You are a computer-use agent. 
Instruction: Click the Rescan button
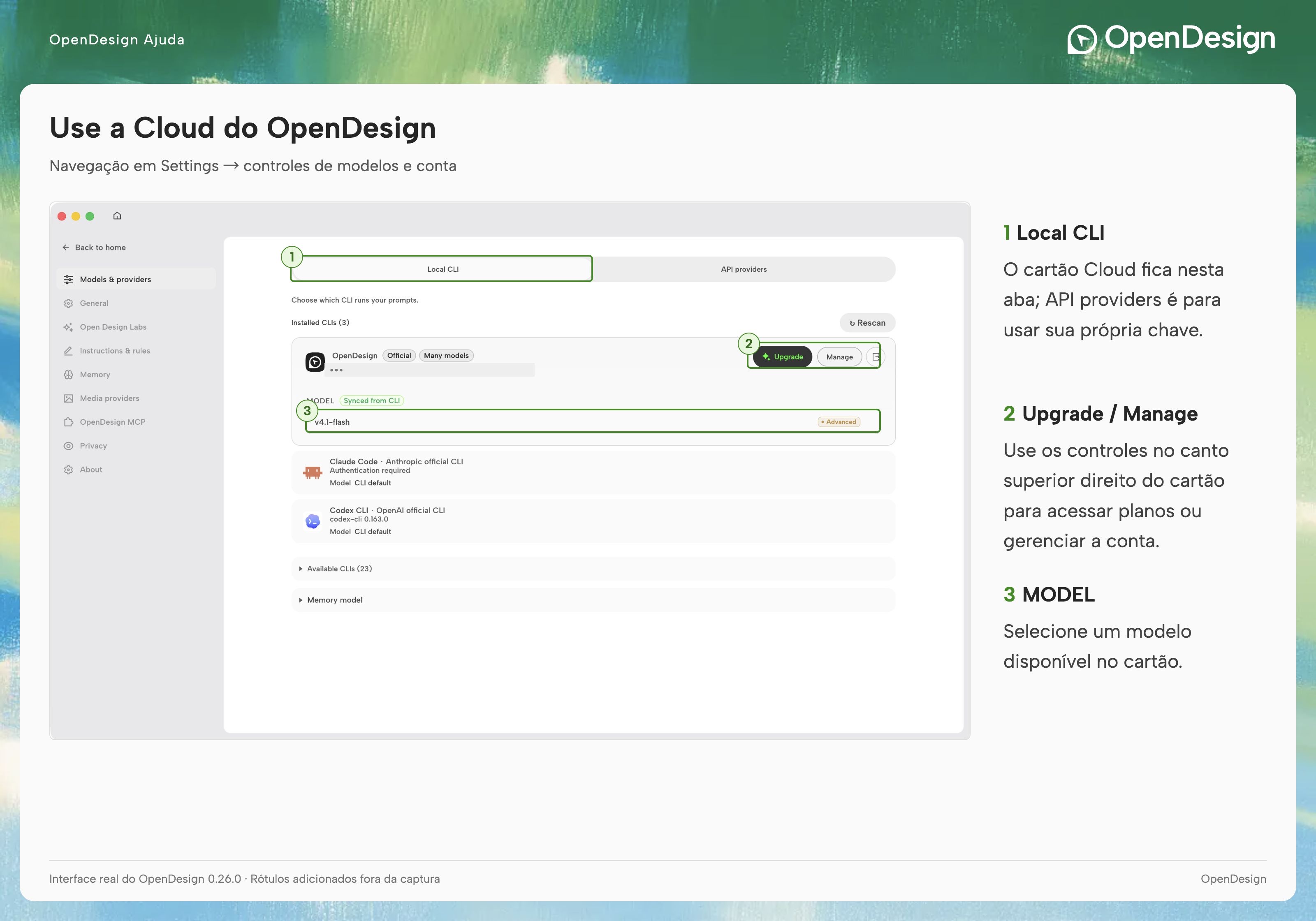(867, 323)
